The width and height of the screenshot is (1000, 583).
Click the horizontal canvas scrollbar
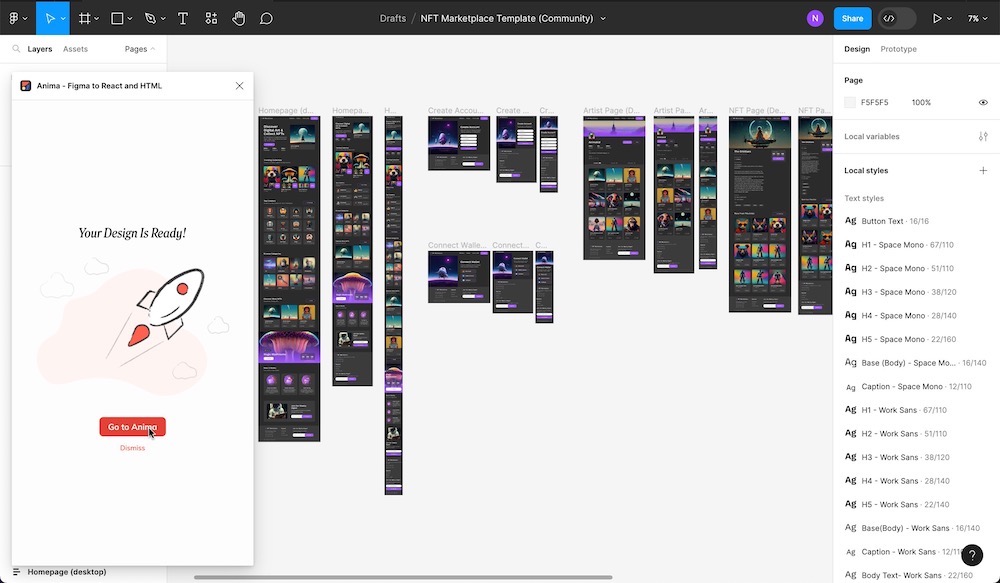point(403,577)
